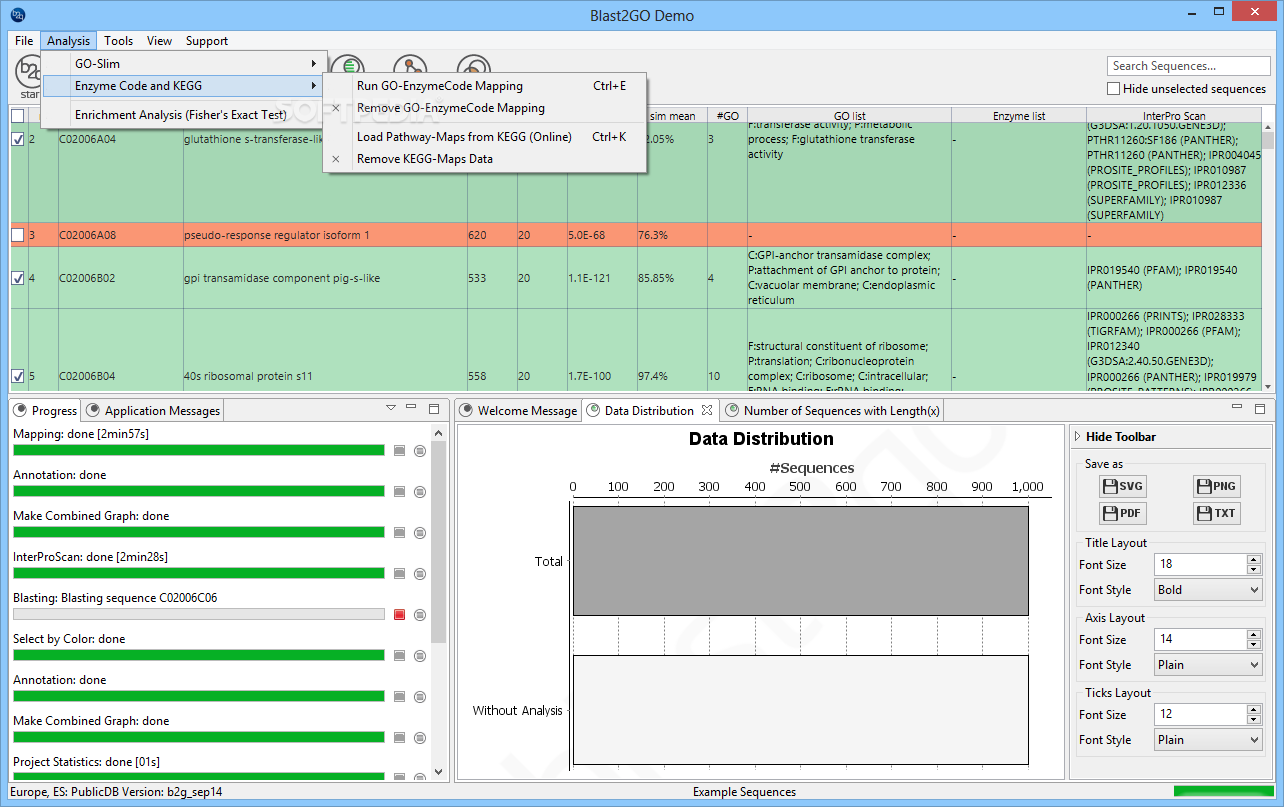Collapse the Hide Toolbar expander
1284x807 pixels.
coord(1078,437)
